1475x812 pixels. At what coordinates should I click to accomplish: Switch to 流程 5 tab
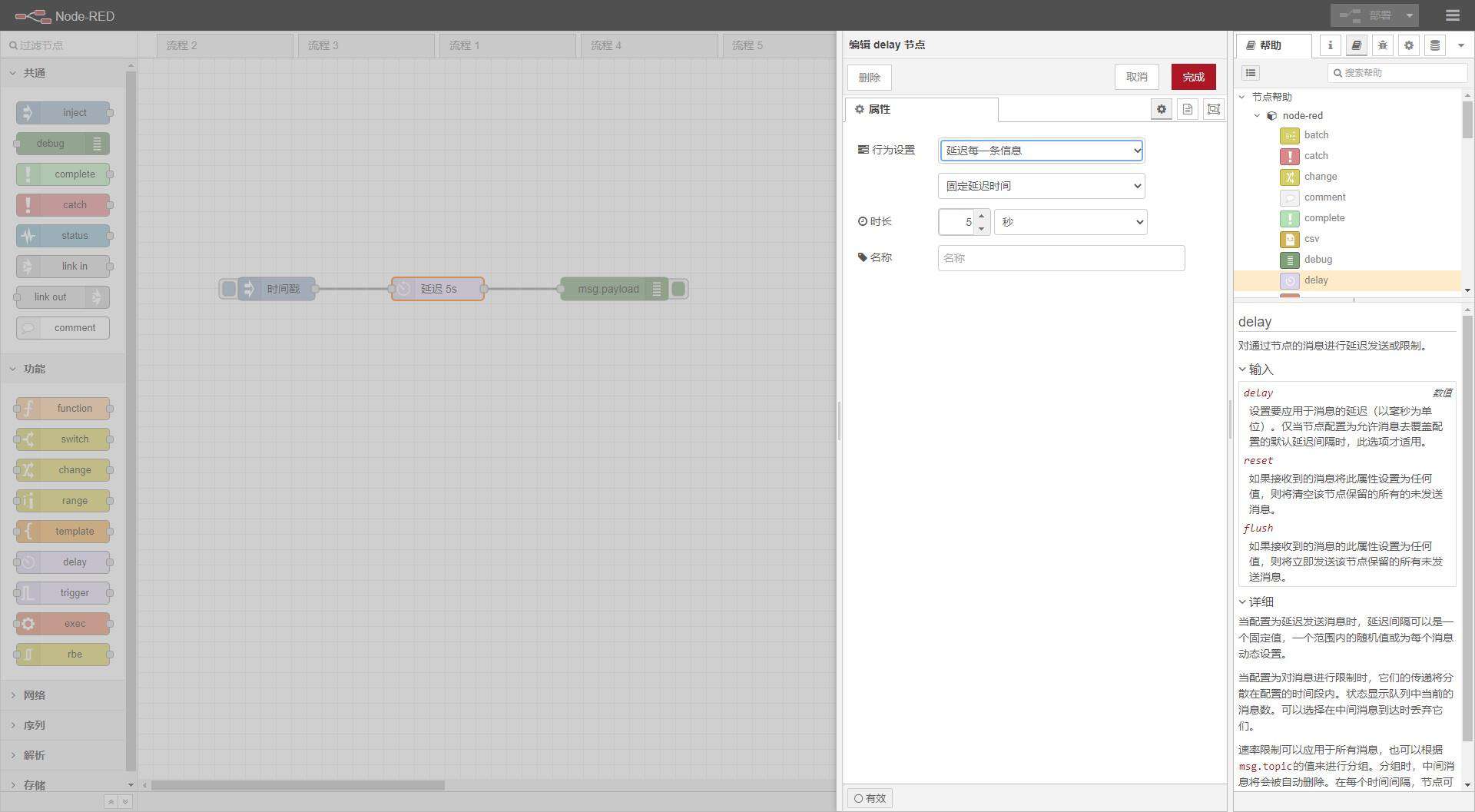779,45
